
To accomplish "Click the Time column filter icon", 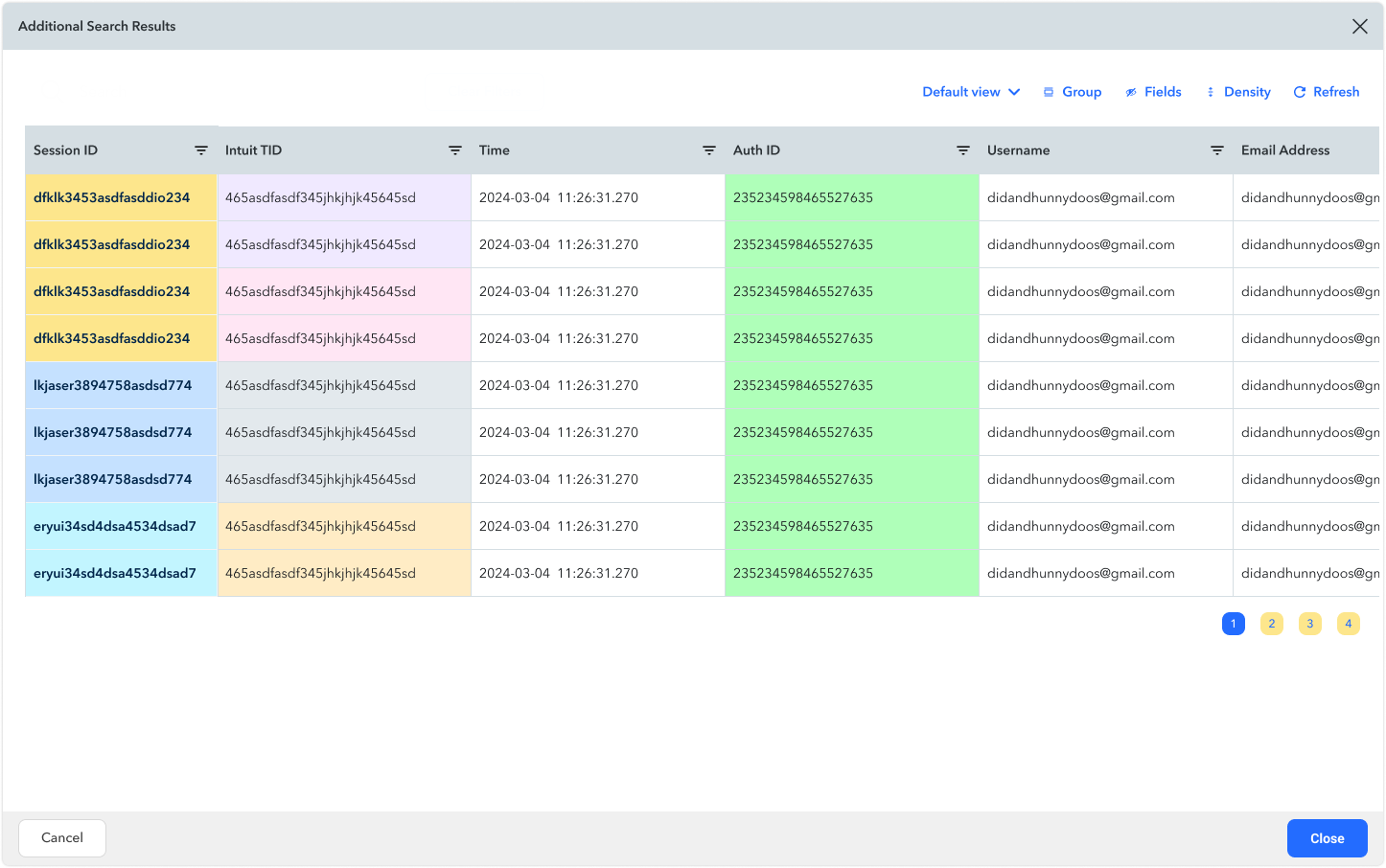I will click(709, 150).
